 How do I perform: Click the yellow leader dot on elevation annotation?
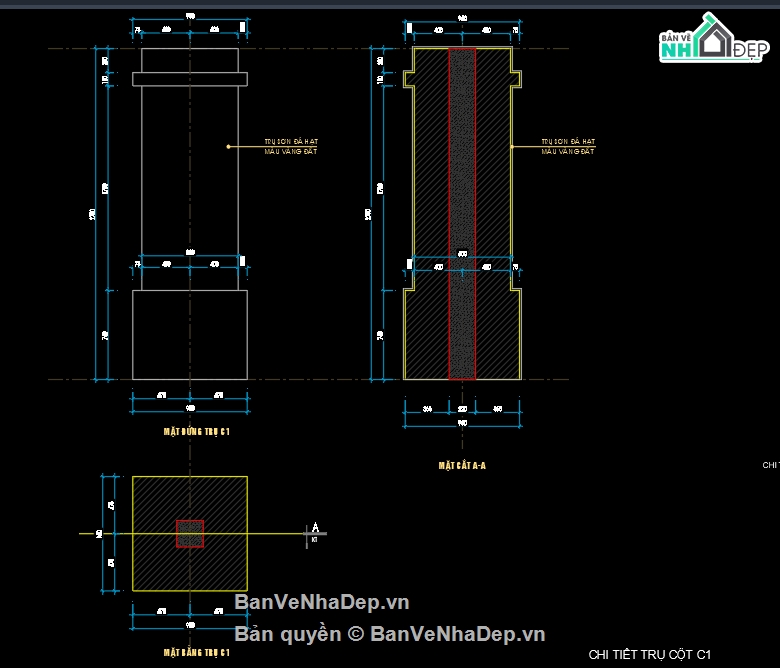pos(228,147)
